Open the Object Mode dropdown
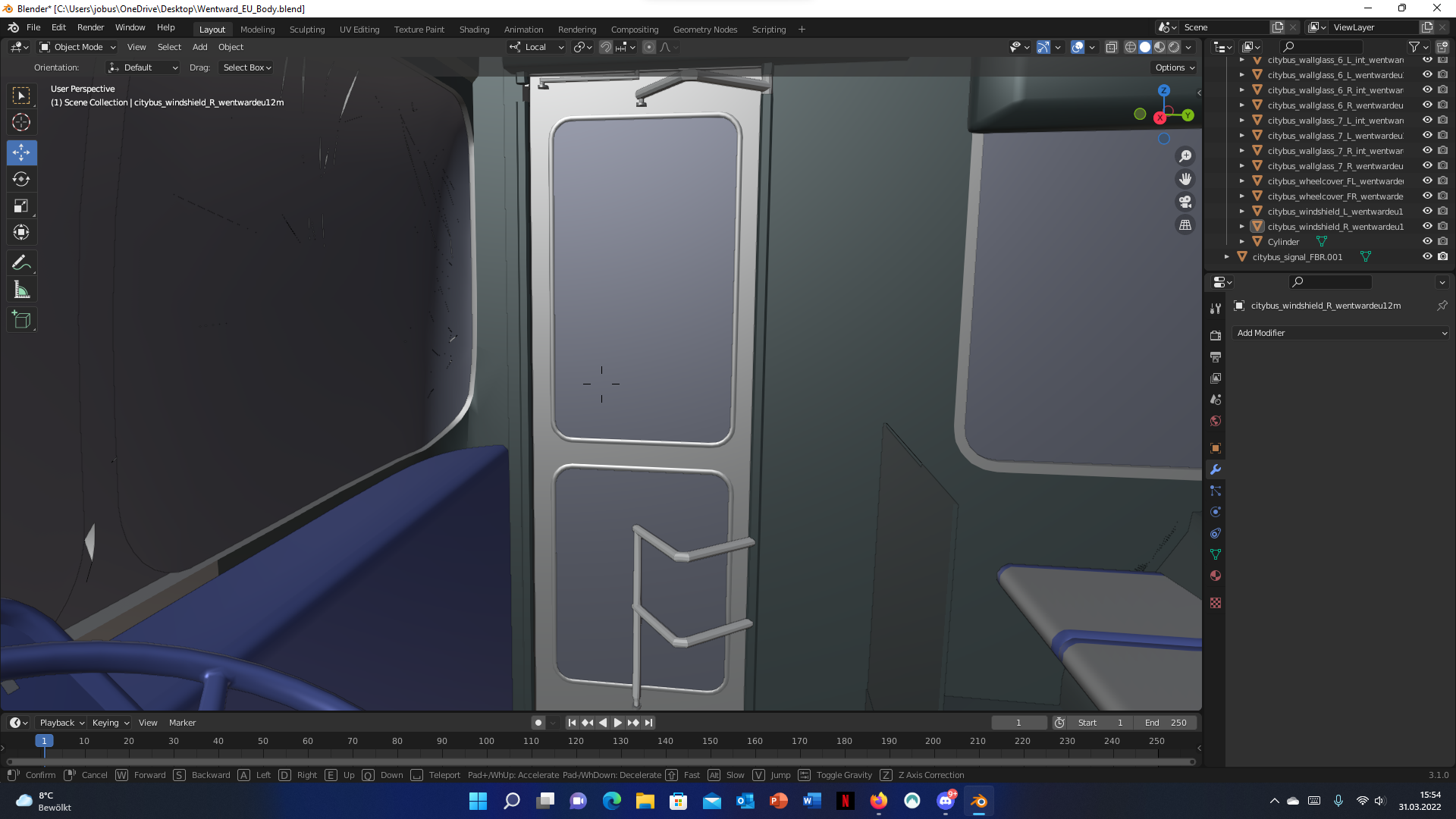This screenshot has height=819, width=1456. click(77, 47)
